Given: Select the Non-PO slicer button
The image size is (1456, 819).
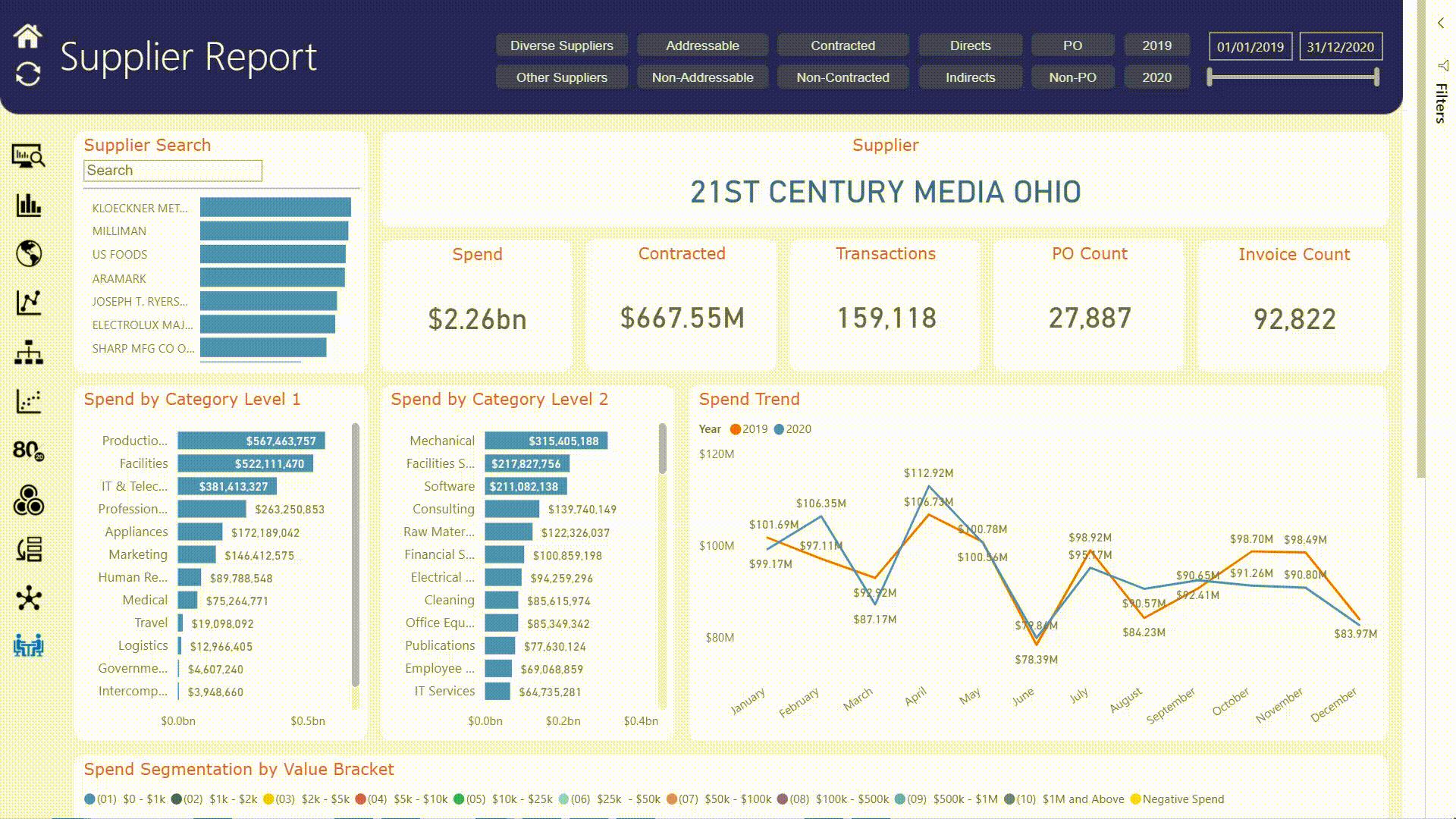Looking at the screenshot, I should tap(1072, 77).
